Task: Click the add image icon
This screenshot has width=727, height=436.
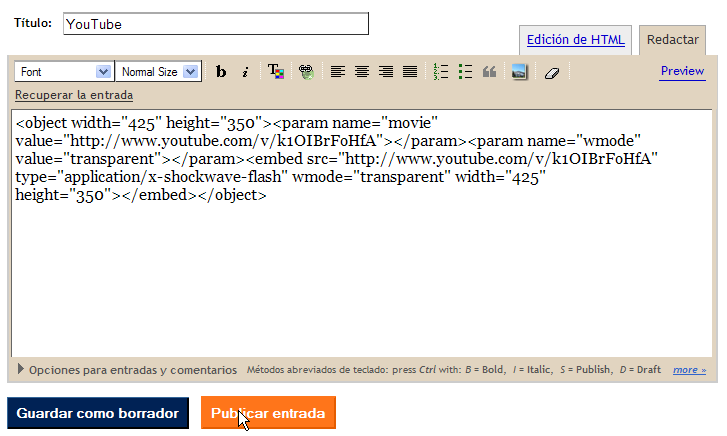Action: point(519,72)
